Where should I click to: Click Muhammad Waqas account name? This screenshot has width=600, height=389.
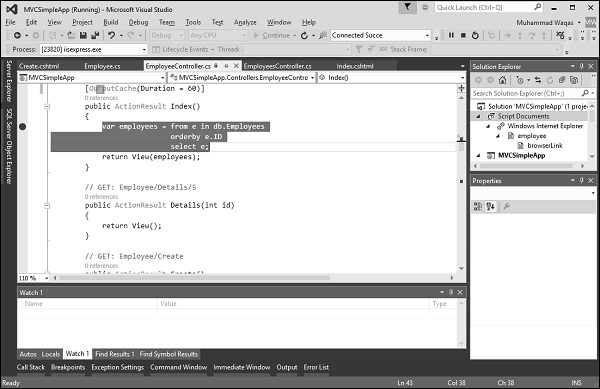click(x=545, y=23)
